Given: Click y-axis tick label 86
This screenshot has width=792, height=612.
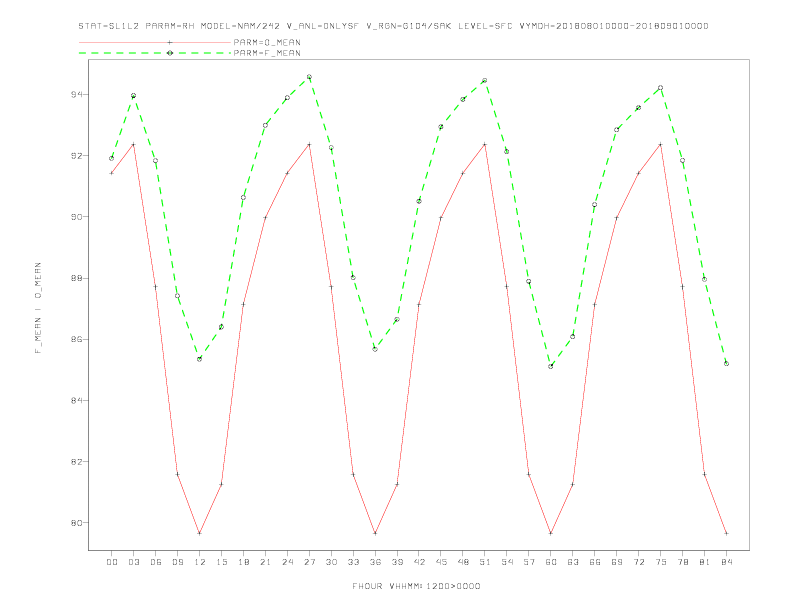Looking at the screenshot, I should pyautogui.click(x=77, y=339).
